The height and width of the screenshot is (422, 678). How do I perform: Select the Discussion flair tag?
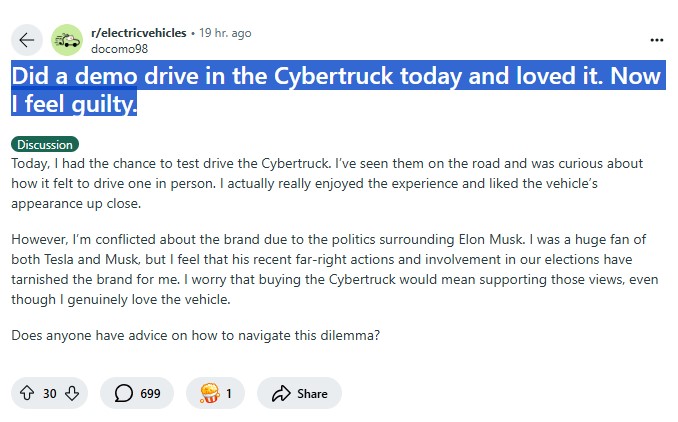(x=45, y=145)
